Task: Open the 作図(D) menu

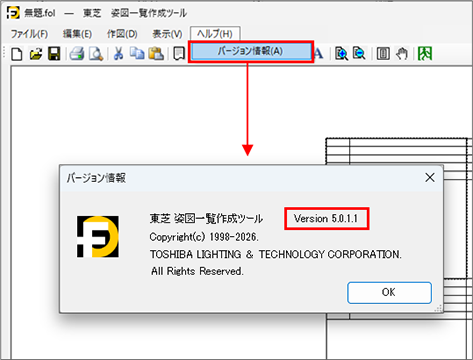Action: (x=122, y=34)
